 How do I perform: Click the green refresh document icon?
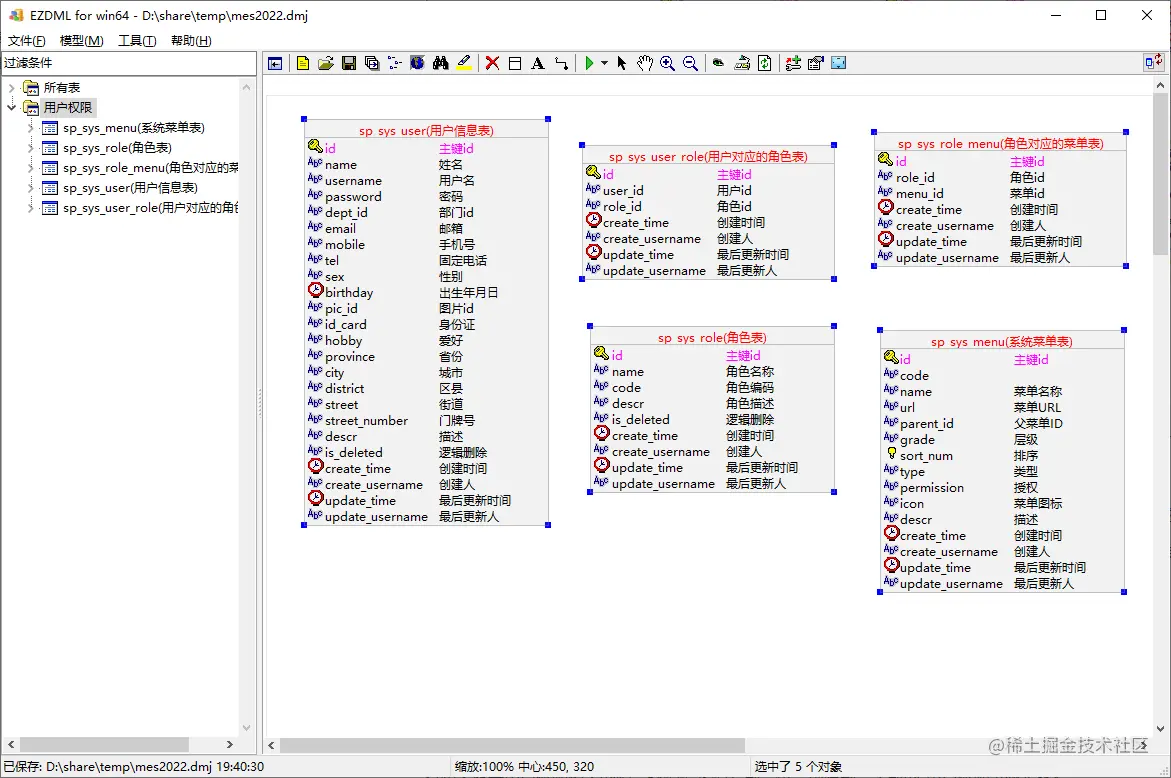(765, 63)
